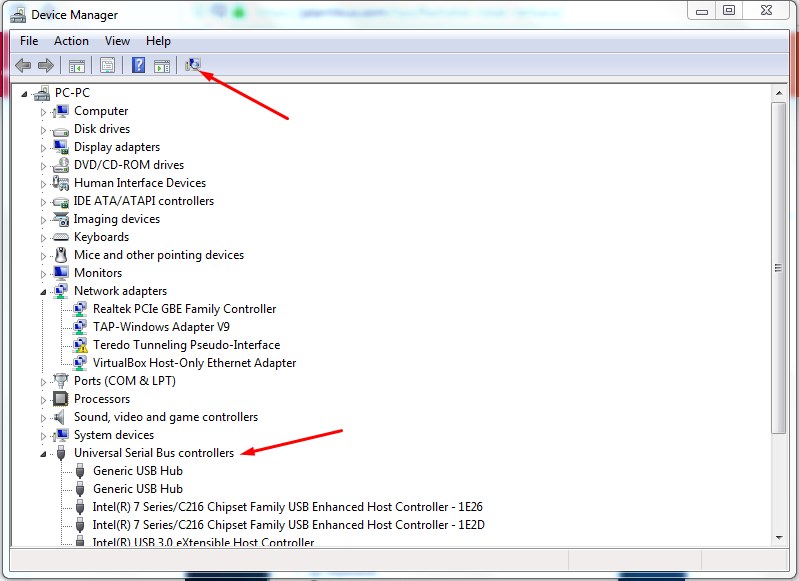Click the Ports (COM & LPT) icon
This screenshot has width=799, height=581.
point(61,381)
